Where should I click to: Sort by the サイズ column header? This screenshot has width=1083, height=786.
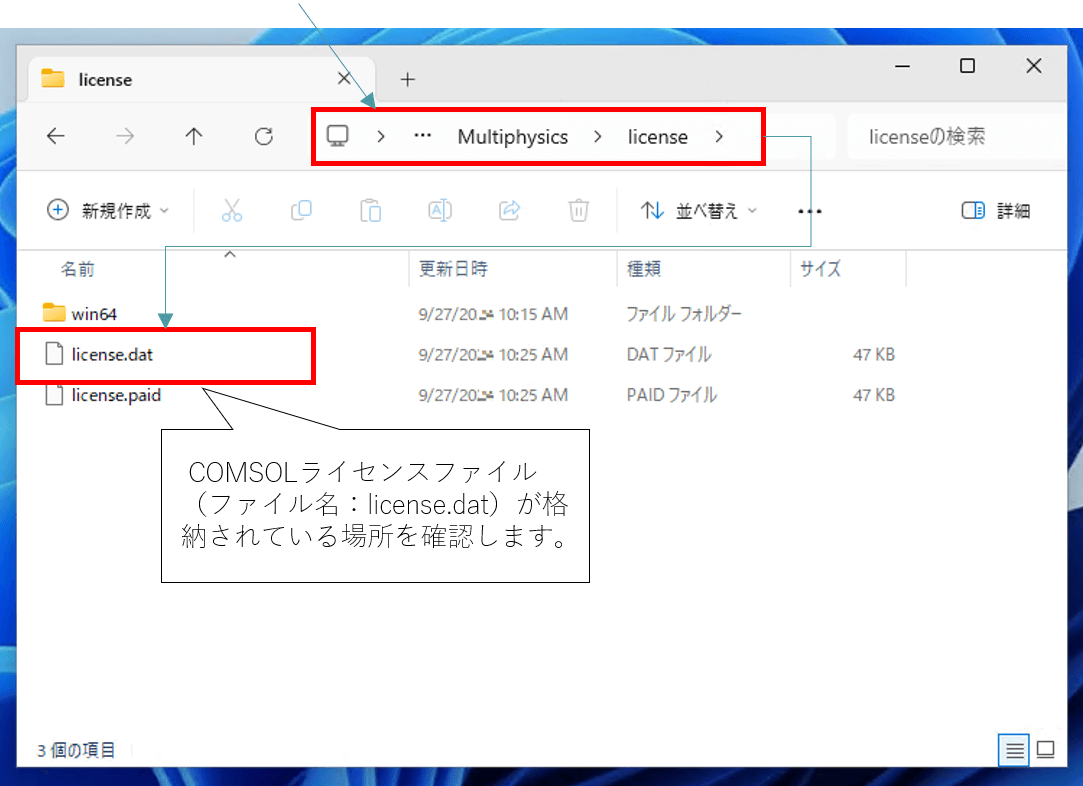(x=821, y=269)
